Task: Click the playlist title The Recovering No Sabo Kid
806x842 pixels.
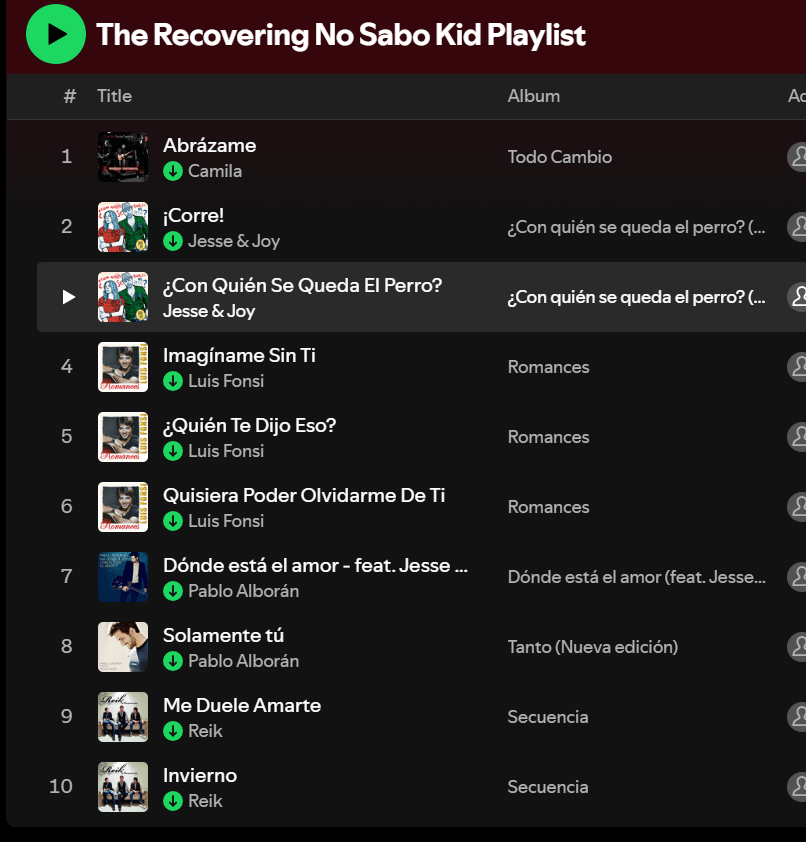Action: click(341, 35)
